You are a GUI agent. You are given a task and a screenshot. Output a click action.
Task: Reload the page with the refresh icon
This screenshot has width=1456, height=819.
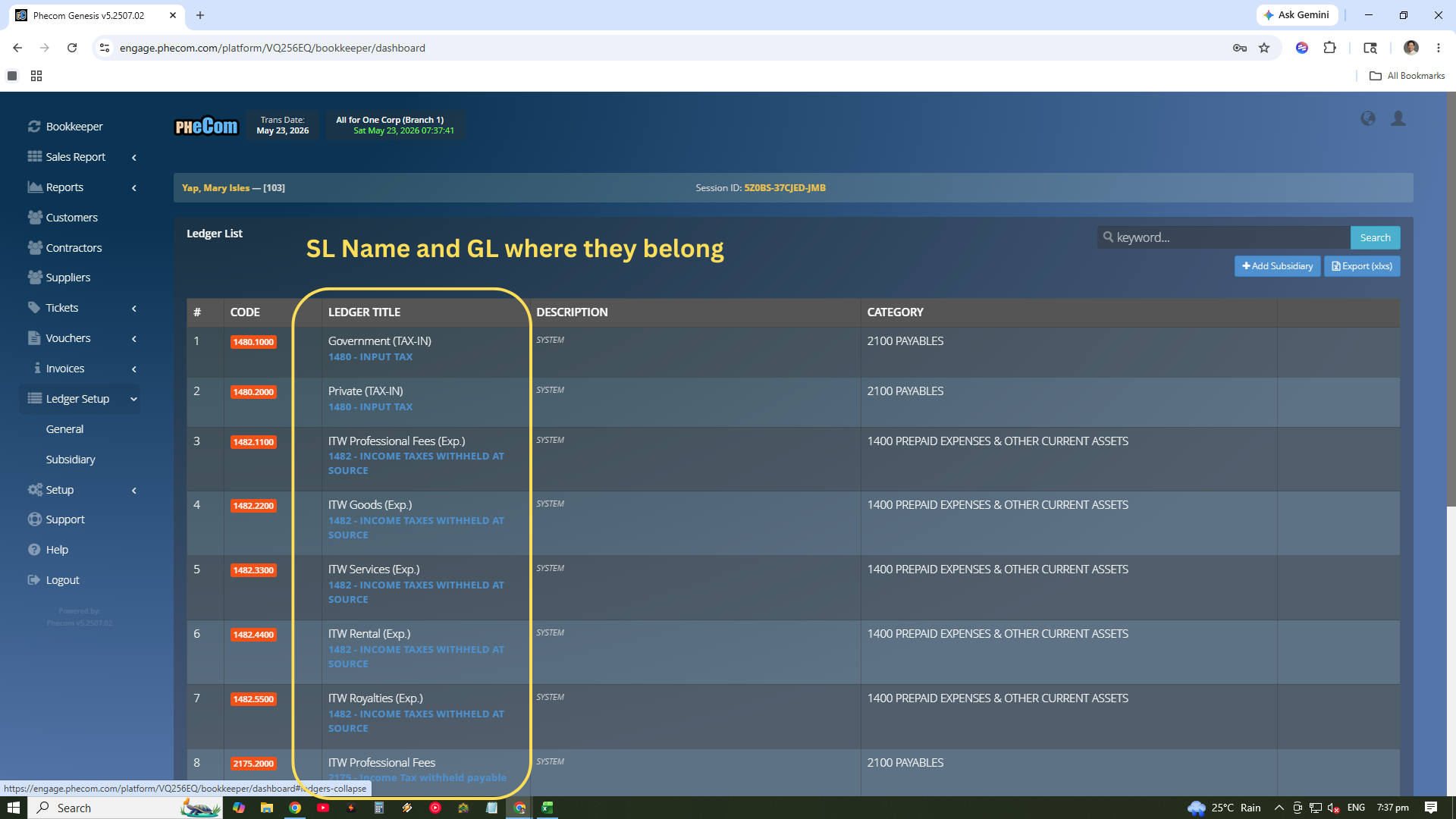[x=72, y=48]
